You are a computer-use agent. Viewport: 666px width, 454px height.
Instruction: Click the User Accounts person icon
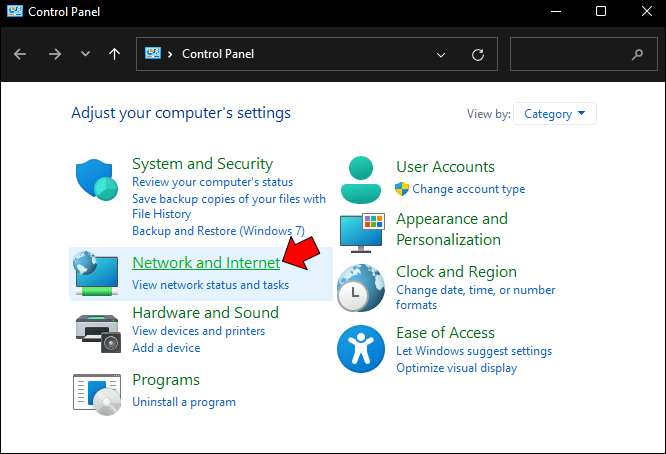tap(361, 180)
